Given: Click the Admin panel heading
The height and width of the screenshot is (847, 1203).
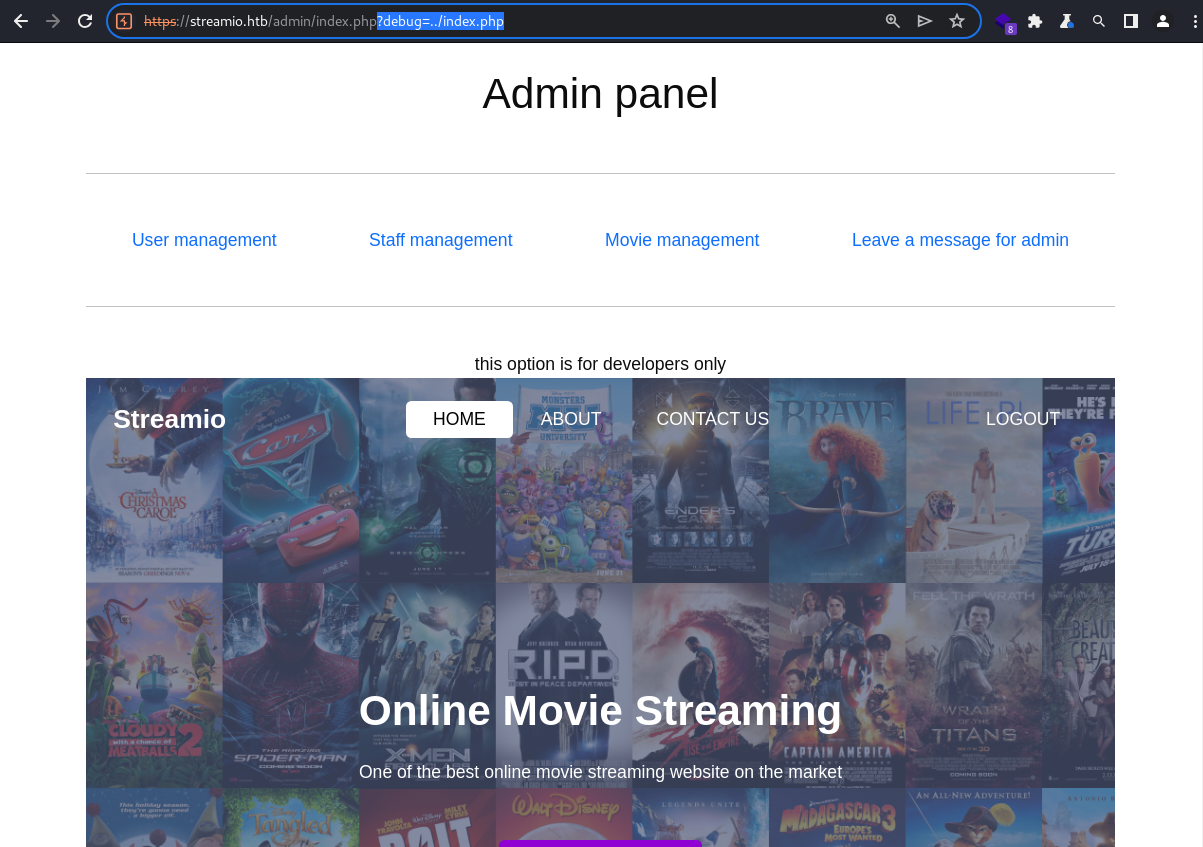Looking at the screenshot, I should click(x=600, y=94).
